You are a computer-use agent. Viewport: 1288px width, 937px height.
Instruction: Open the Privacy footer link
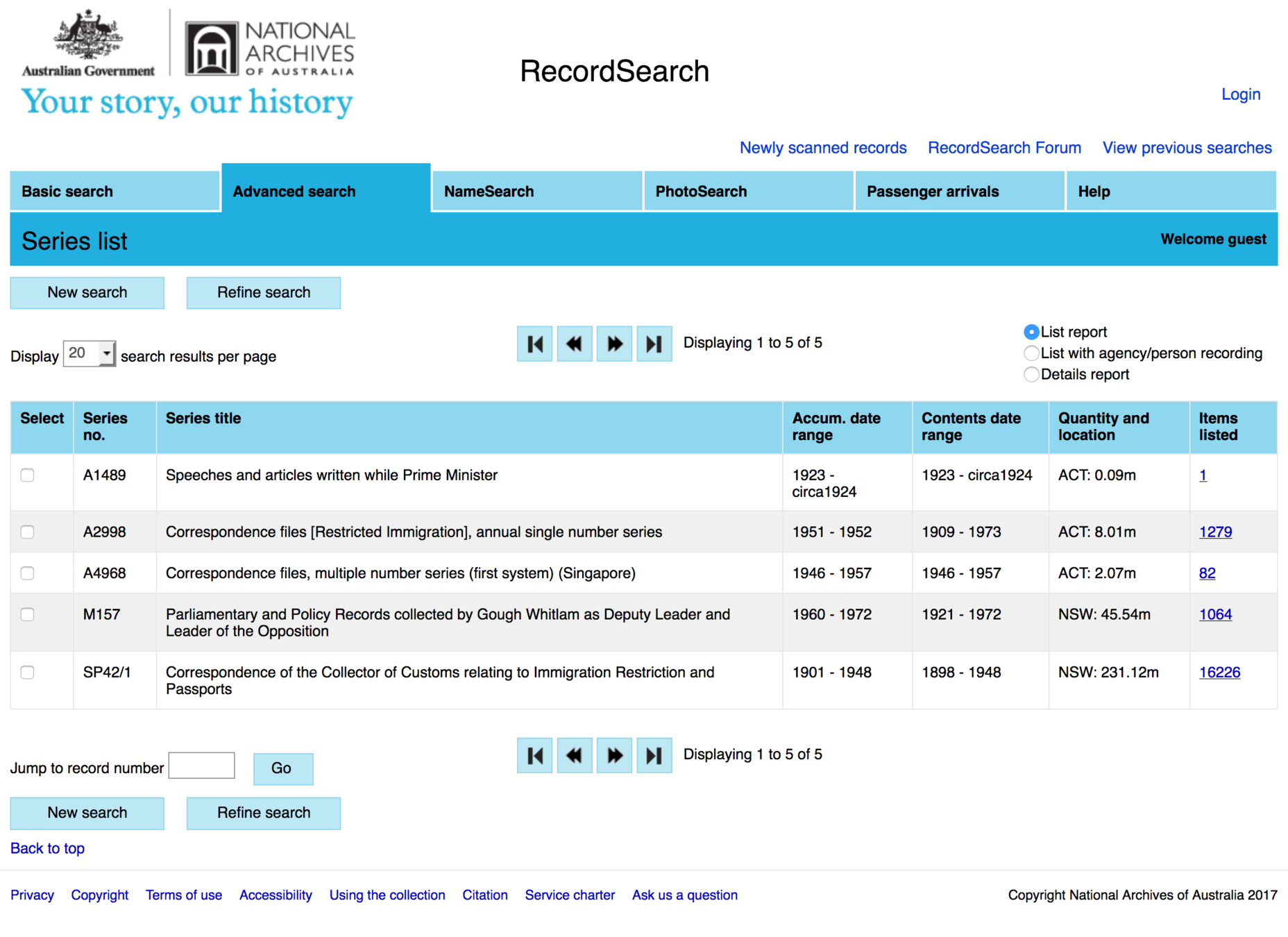pyautogui.click(x=32, y=895)
